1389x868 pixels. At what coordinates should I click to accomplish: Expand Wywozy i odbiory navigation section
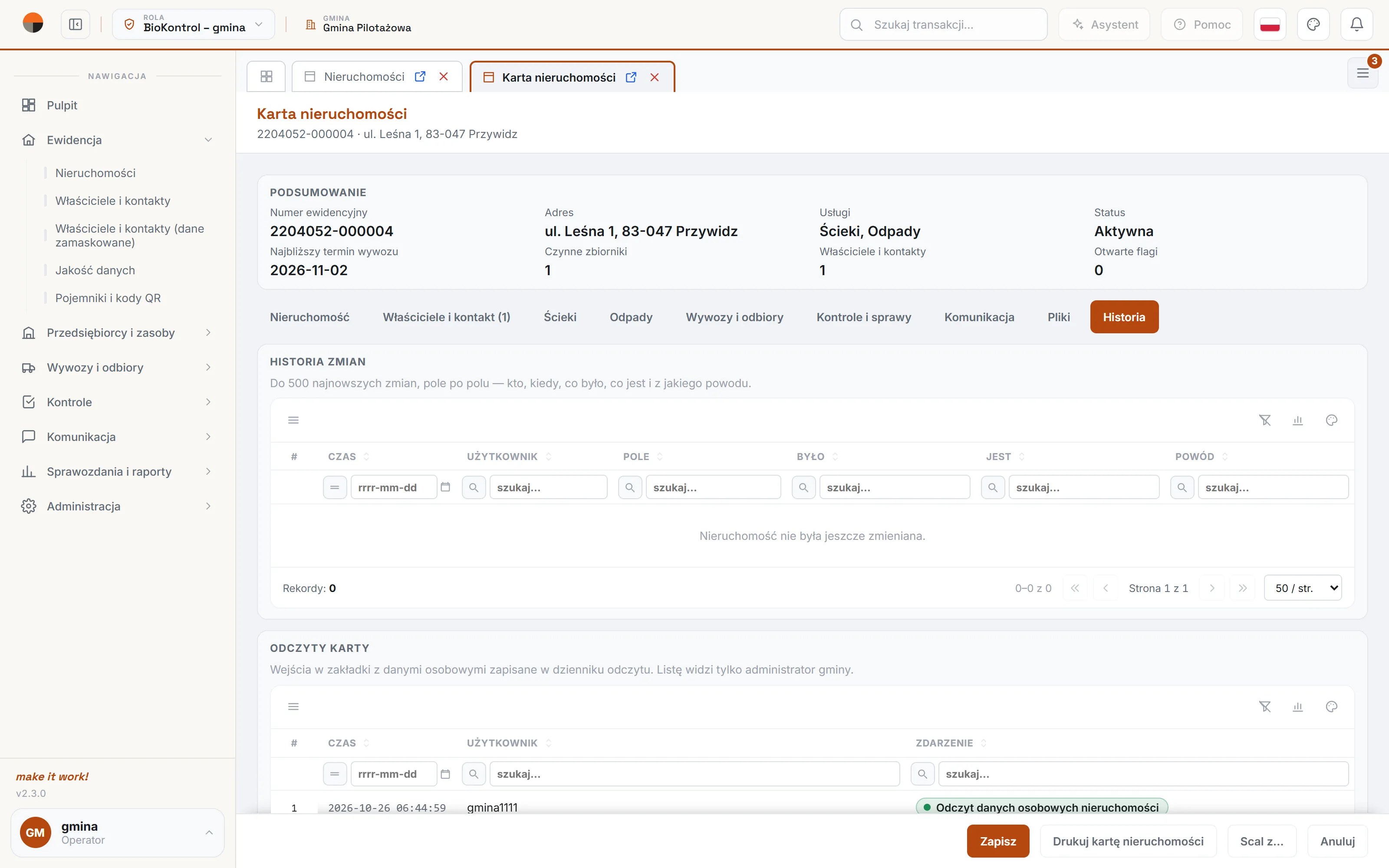pos(117,368)
